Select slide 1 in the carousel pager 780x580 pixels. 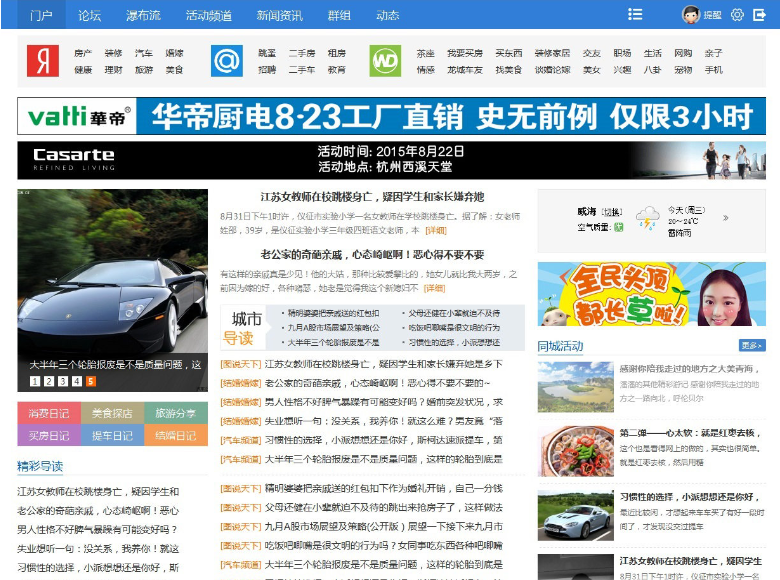(x=35, y=381)
